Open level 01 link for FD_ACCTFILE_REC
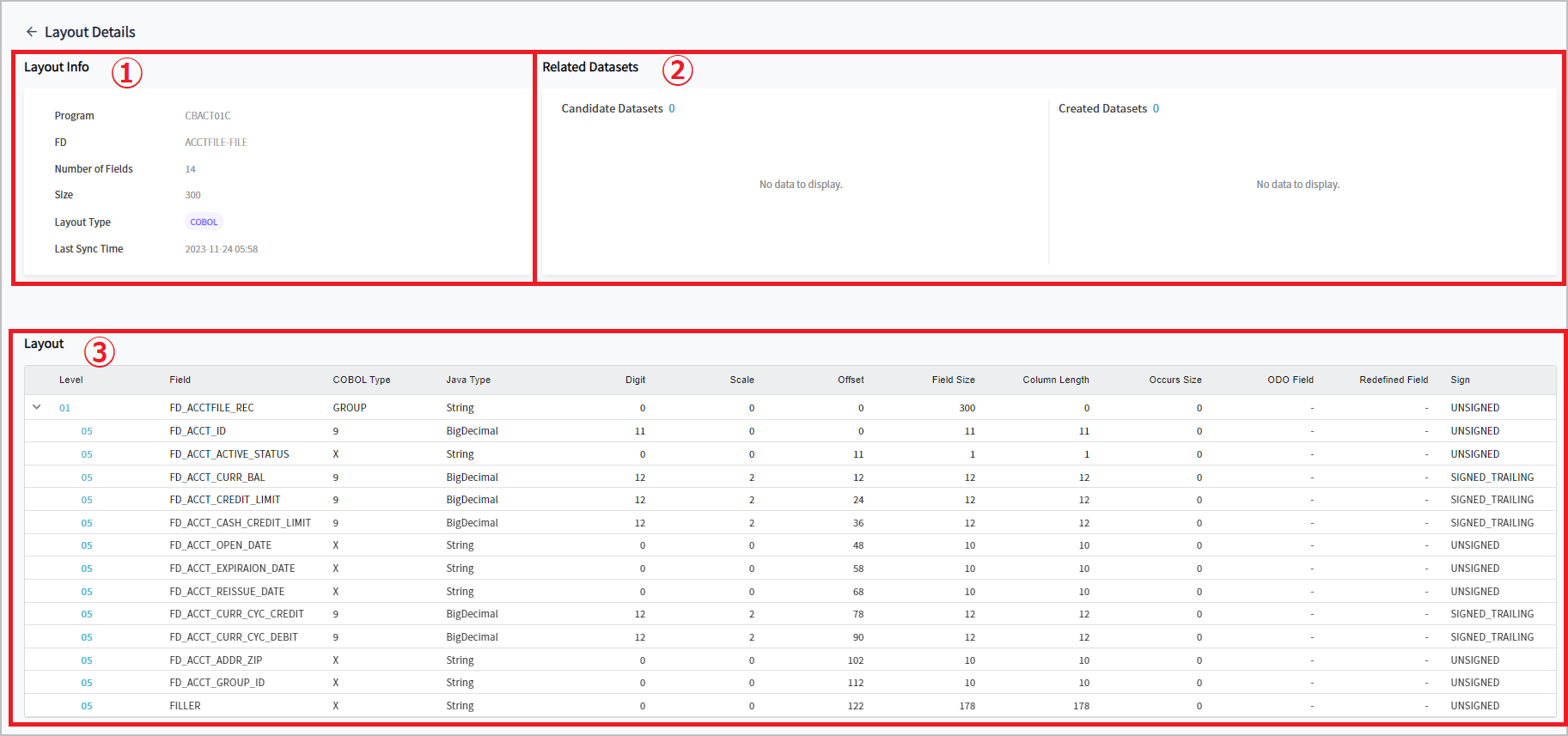The width and height of the screenshot is (1568, 736). click(x=64, y=408)
